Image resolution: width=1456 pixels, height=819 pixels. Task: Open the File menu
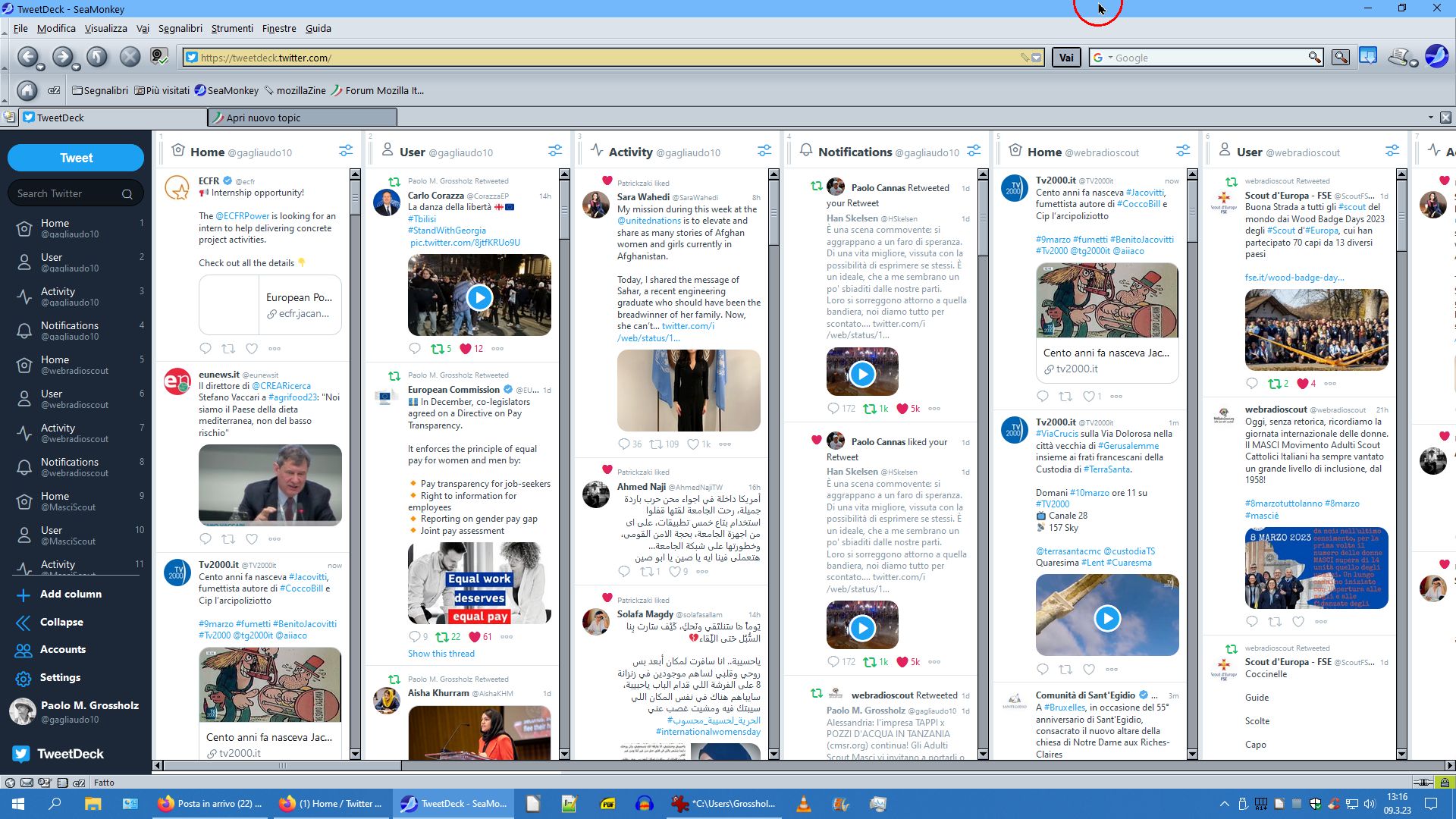pyautogui.click(x=20, y=28)
